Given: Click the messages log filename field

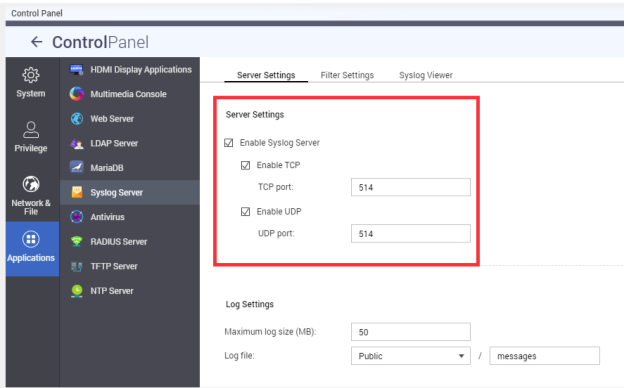Looking at the screenshot, I should coord(544,356).
